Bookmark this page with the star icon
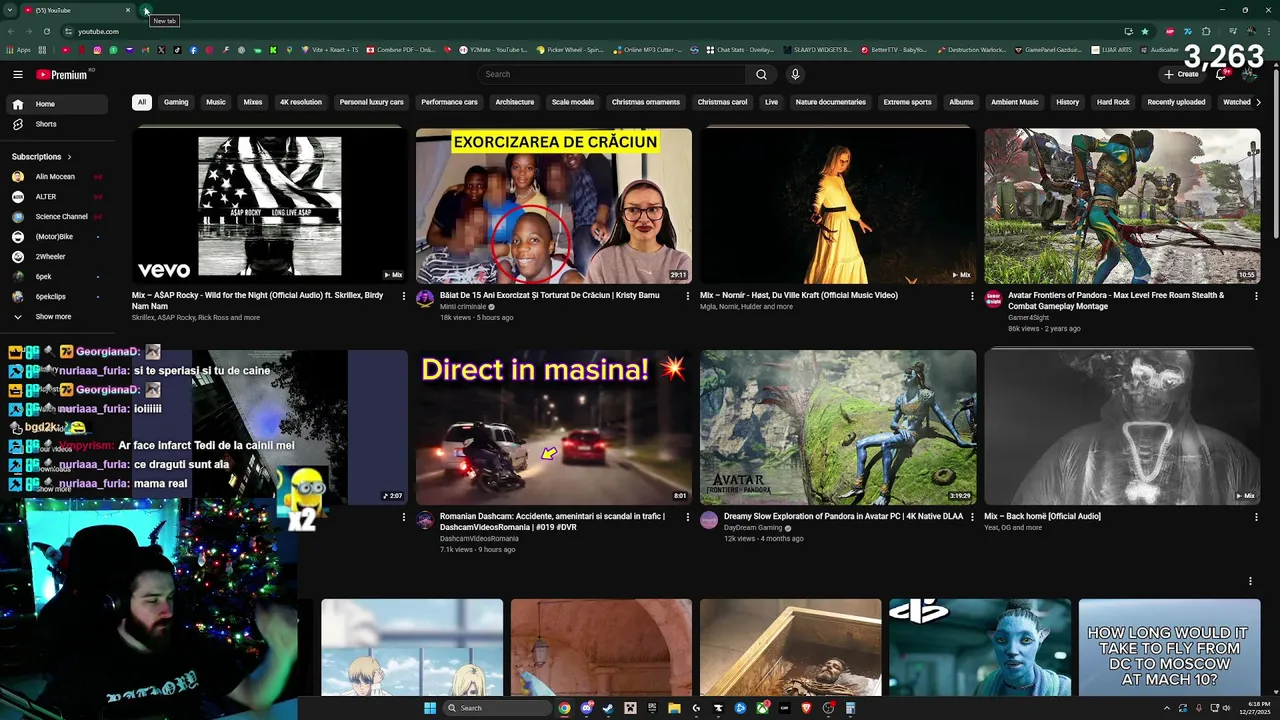The width and height of the screenshot is (1280, 720). tap(1145, 31)
